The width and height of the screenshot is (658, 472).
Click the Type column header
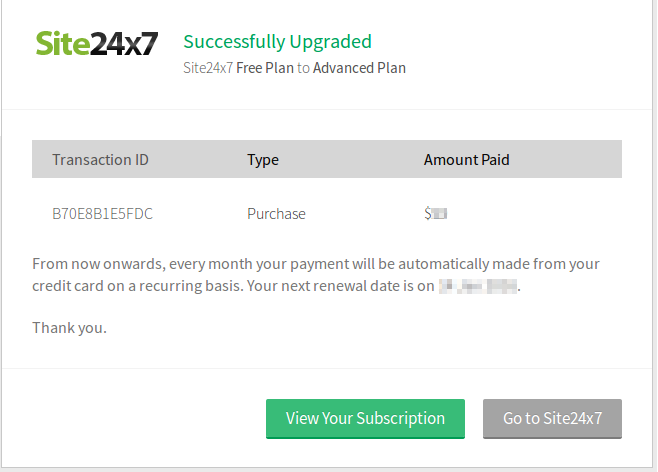coord(263,160)
